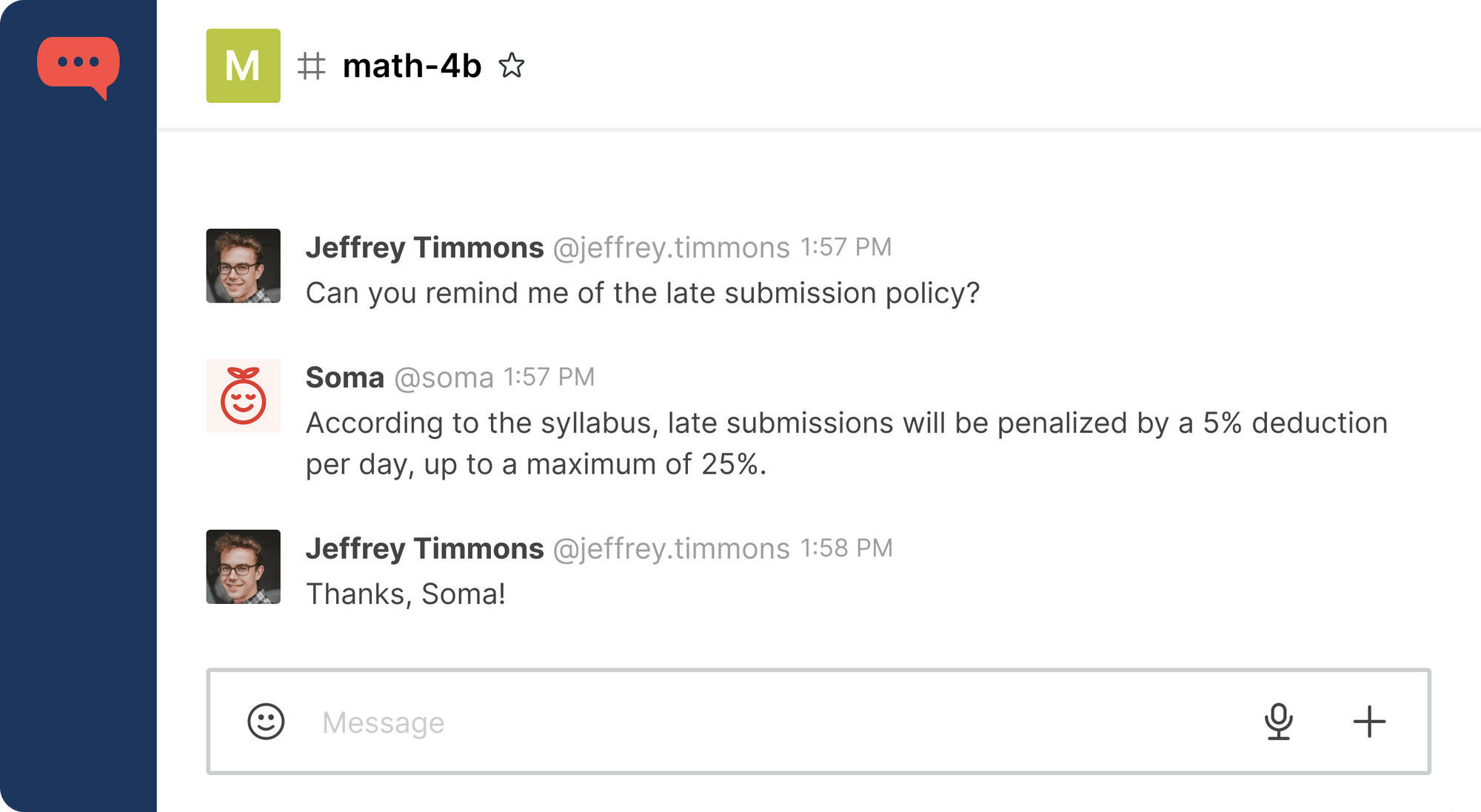This screenshot has width=1481, height=812.
Task: Click the hash icon beside math-4b
Action: tap(311, 66)
